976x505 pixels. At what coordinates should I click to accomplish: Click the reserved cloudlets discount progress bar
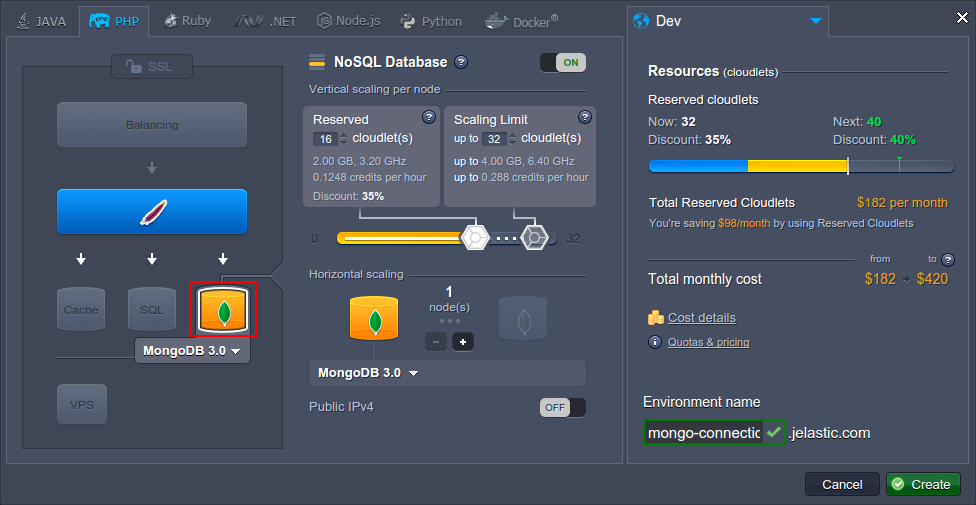pyautogui.click(x=801, y=166)
